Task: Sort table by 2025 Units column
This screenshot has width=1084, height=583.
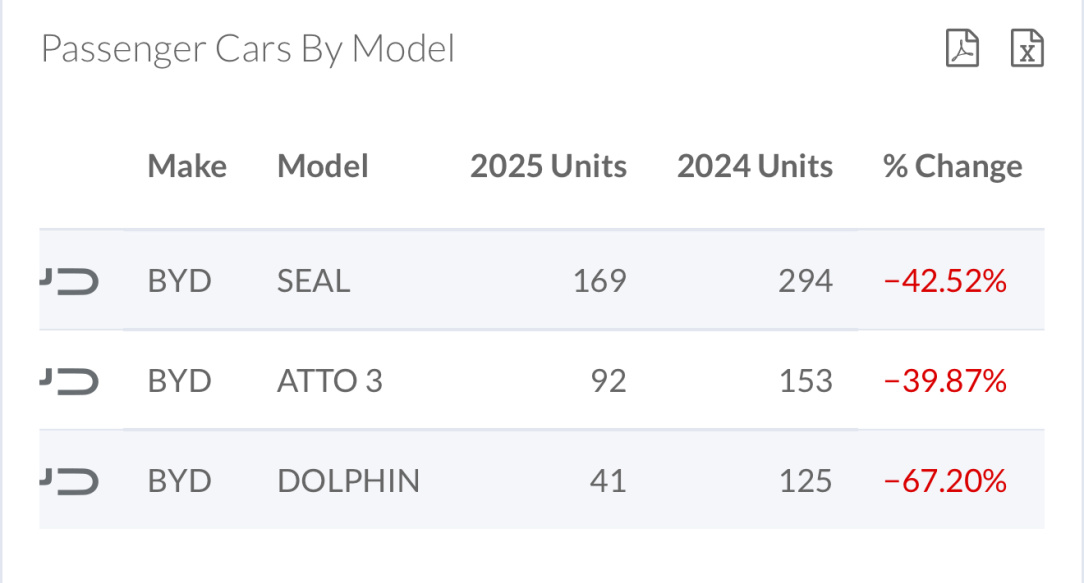Action: pyautogui.click(x=548, y=166)
